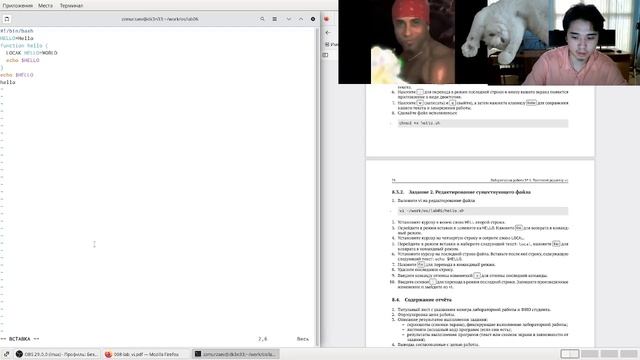Click the last line 'hello' in vi
This screenshot has height=360, width=640.
point(8,82)
